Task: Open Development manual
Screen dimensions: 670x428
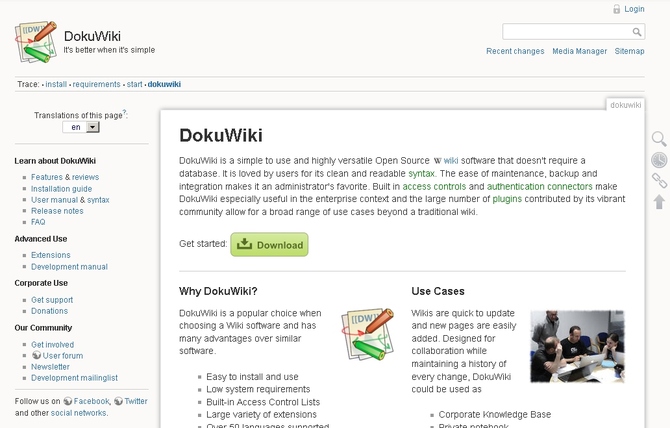Action: click(x=69, y=267)
